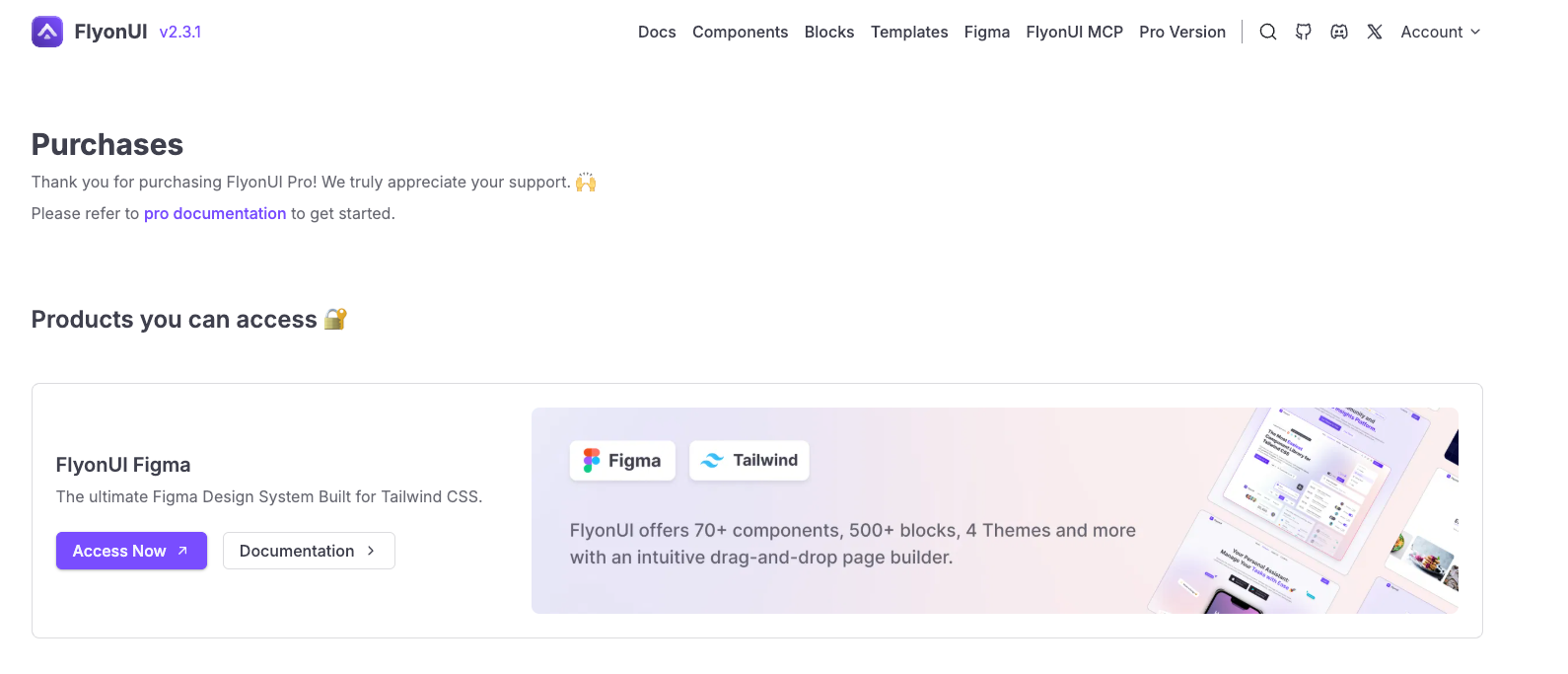Click the Figma badge in the banner
1568x674 pixels.
622,461
